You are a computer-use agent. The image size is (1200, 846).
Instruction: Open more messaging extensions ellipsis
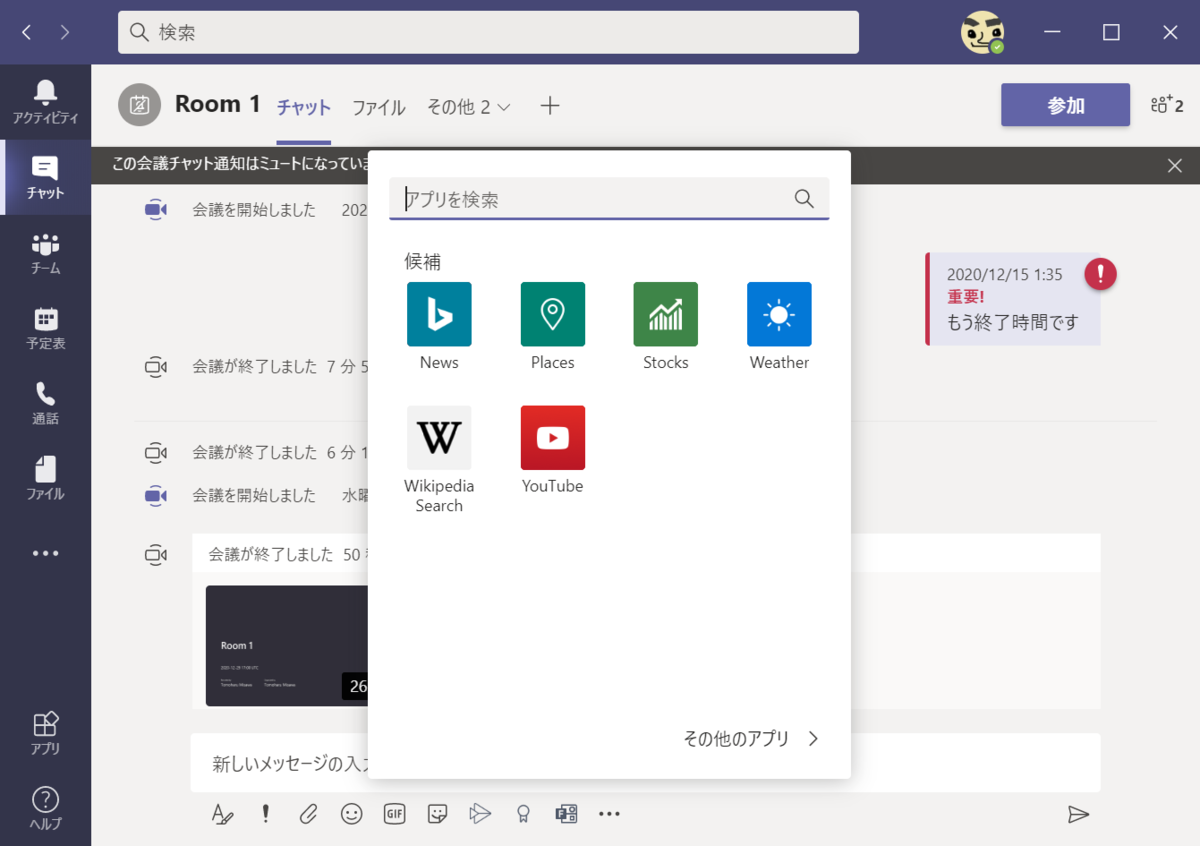coord(609,814)
